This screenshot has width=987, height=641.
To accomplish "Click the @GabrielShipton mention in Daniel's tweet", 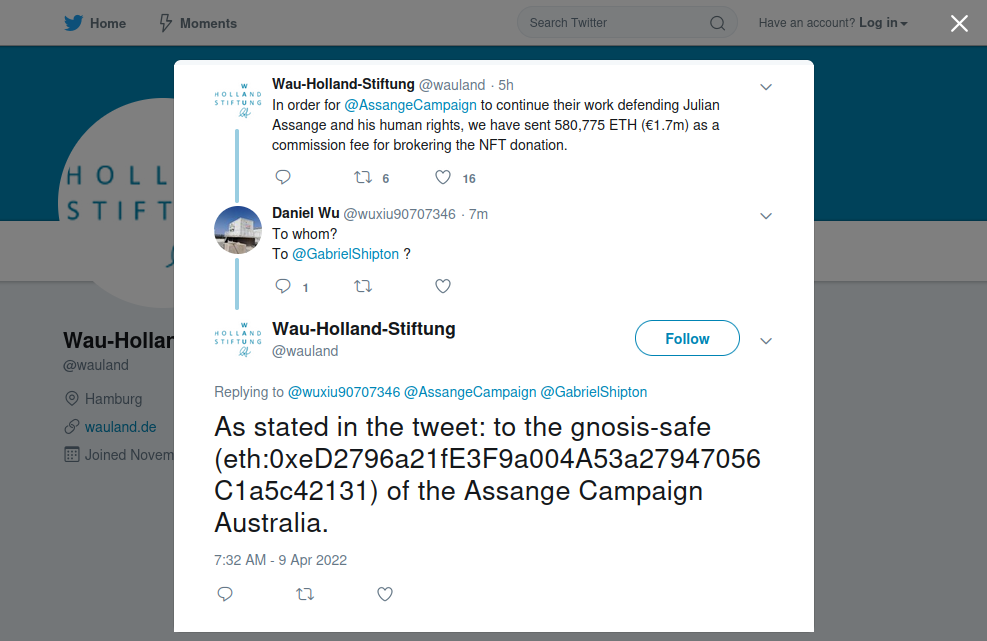I will (345, 254).
